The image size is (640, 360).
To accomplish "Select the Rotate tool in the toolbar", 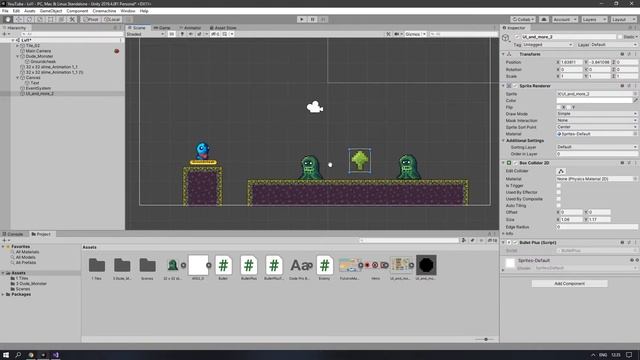I will pyautogui.click(x=29, y=19).
